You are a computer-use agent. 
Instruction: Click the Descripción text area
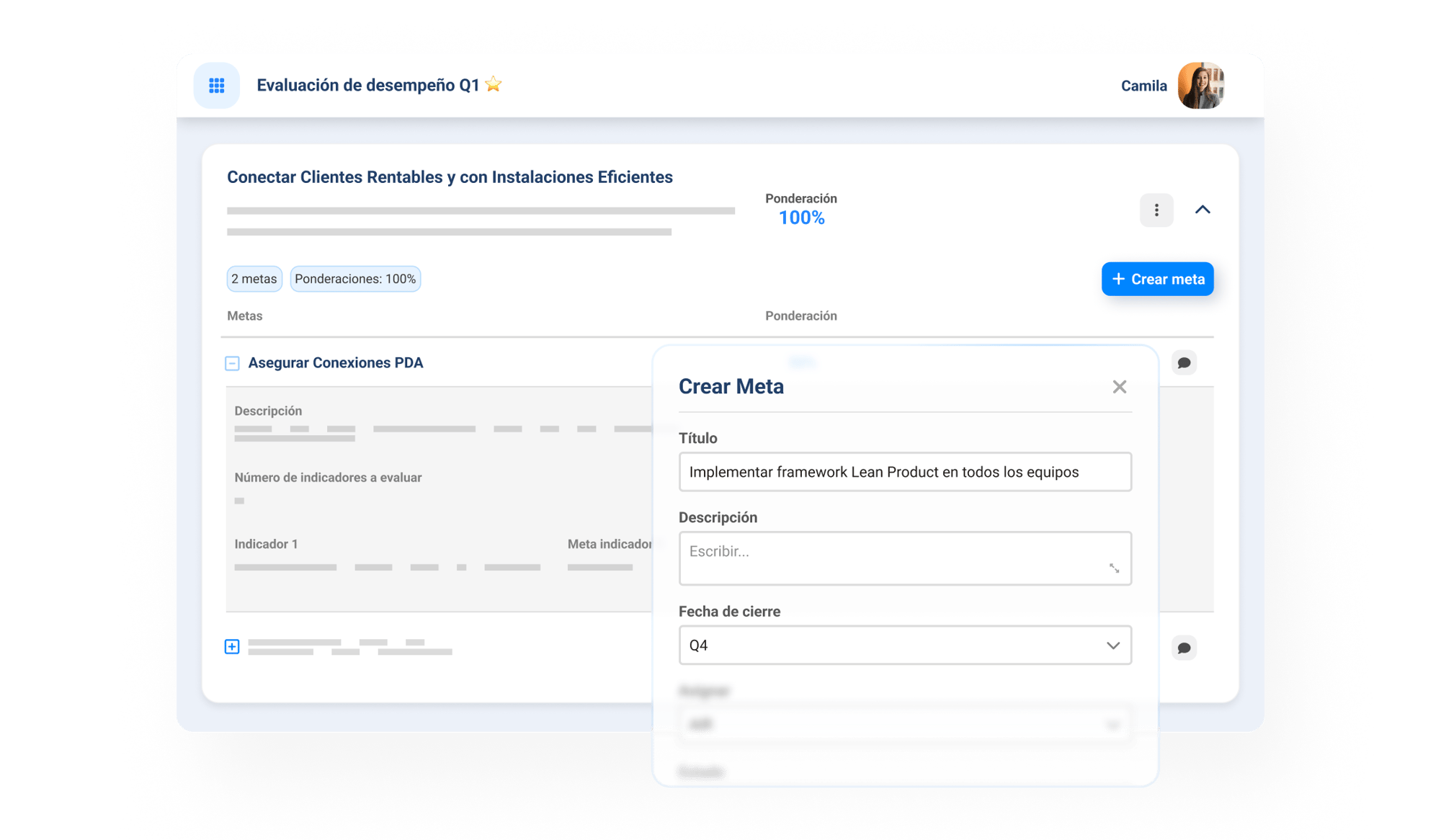click(893, 558)
